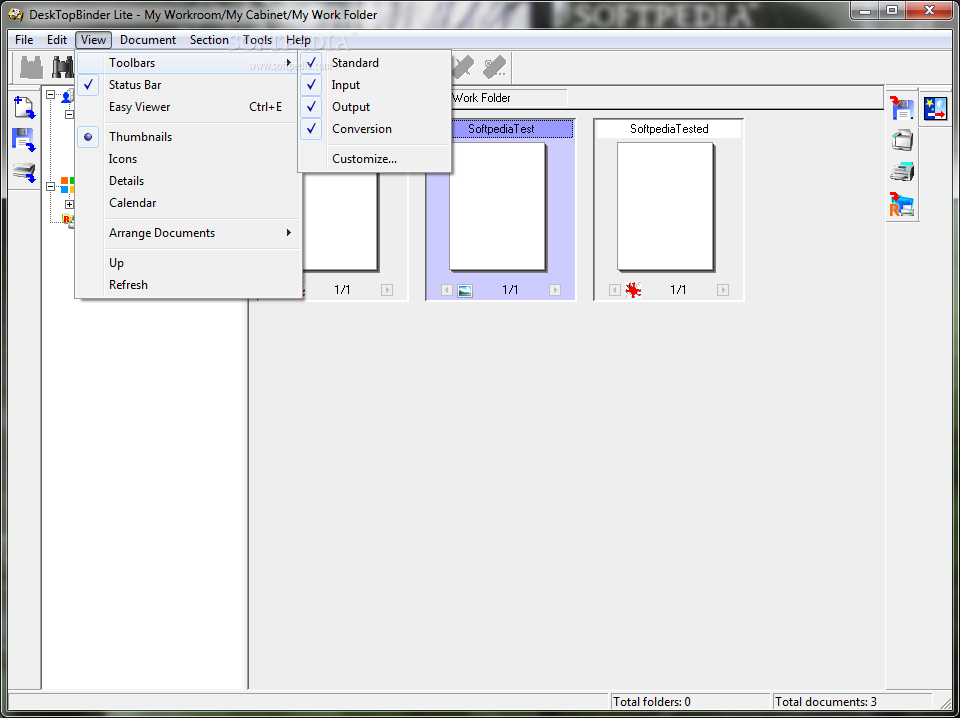960x718 pixels.
Task: Open the Edit menu
Action: tap(57, 40)
